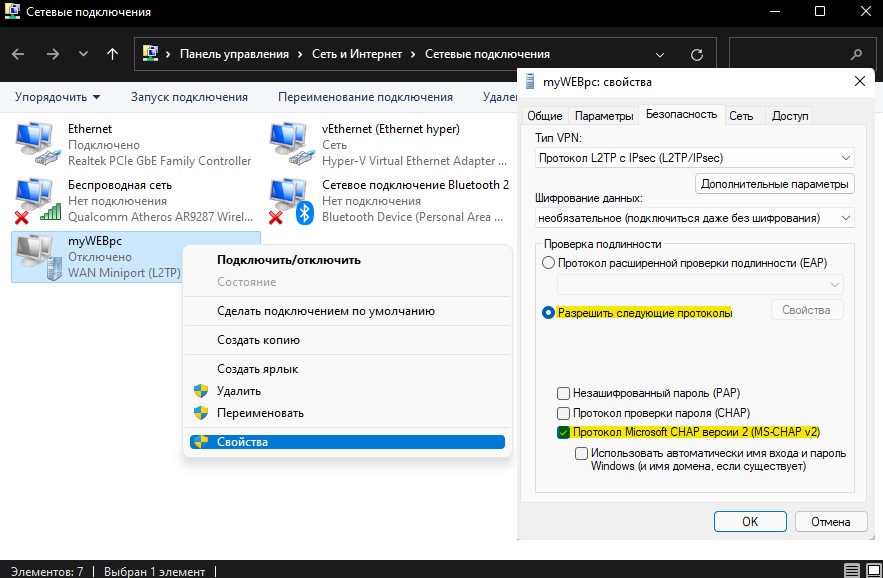Click the window icon in the title bar
This screenshot has width=883, height=578.
coord(12,11)
